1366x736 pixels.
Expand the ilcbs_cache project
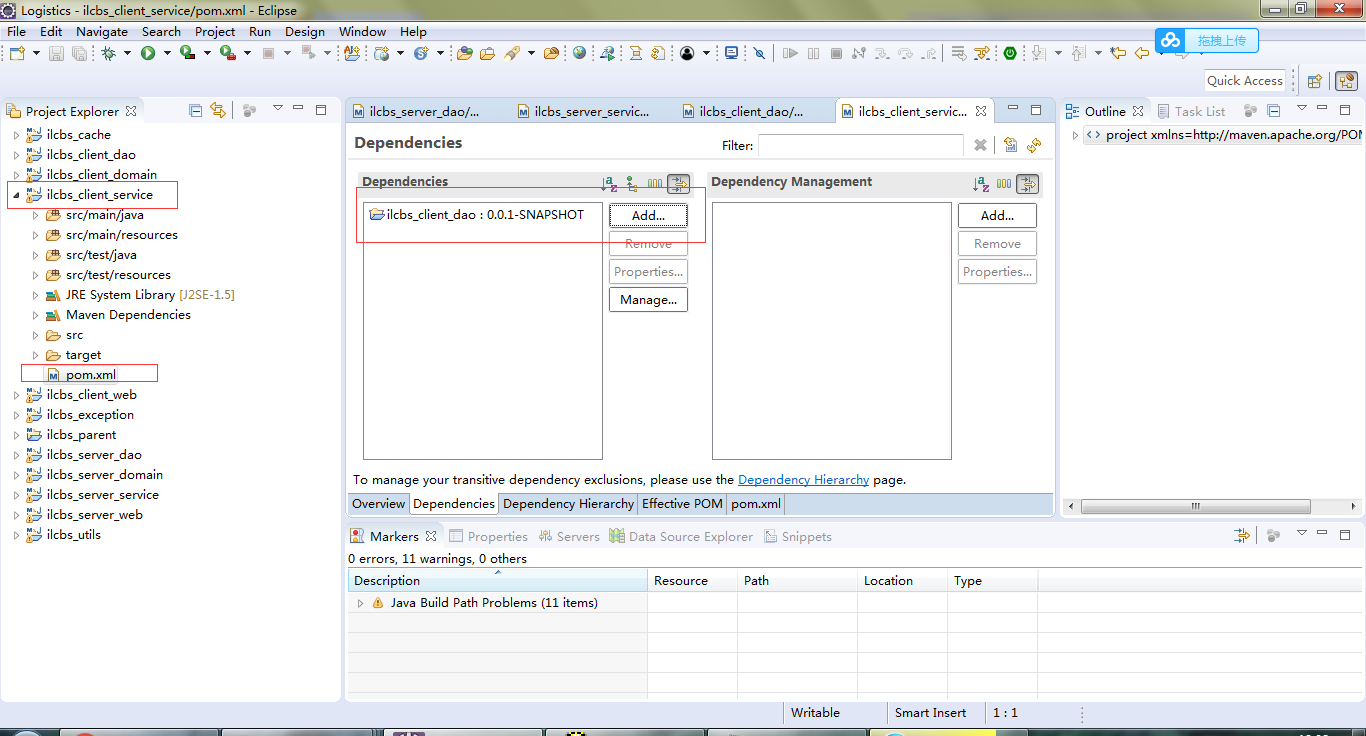(16, 135)
